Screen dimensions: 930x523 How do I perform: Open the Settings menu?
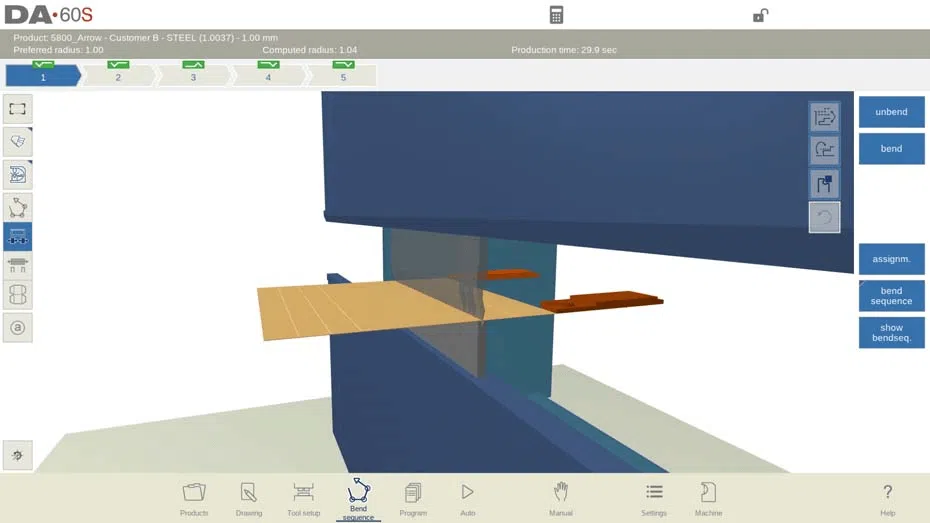654,499
